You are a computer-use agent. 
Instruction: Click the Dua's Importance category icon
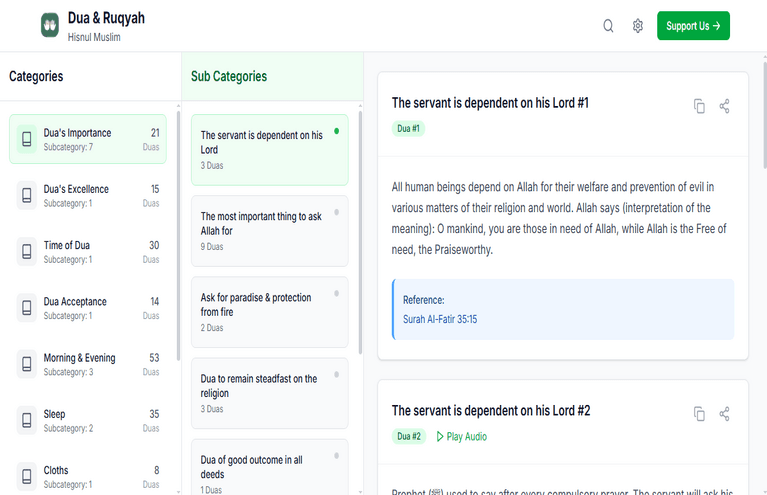(x=26, y=139)
